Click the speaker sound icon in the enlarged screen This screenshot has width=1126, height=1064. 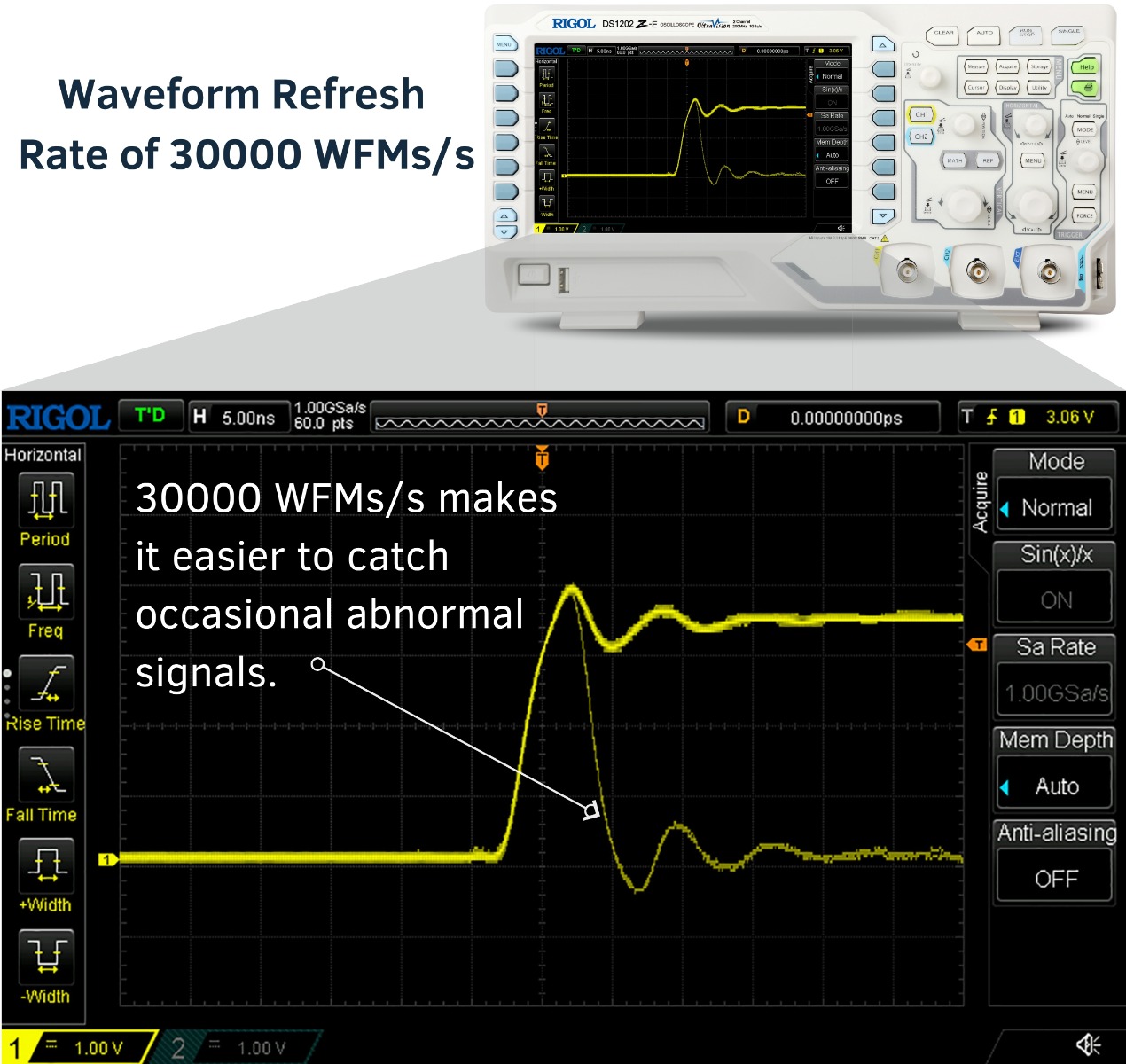coord(1089,1044)
